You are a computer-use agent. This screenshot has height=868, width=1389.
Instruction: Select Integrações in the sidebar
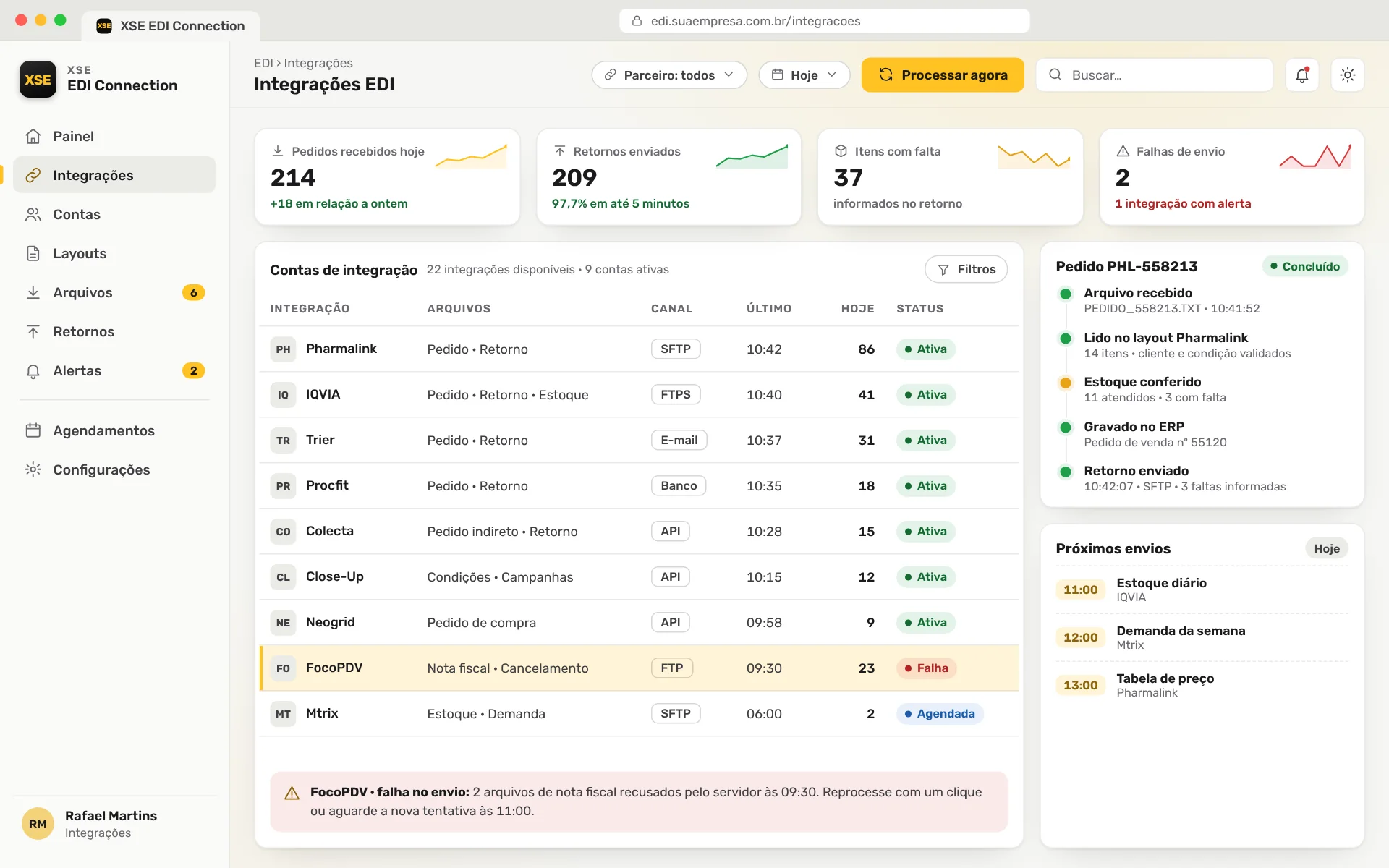[x=114, y=175]
